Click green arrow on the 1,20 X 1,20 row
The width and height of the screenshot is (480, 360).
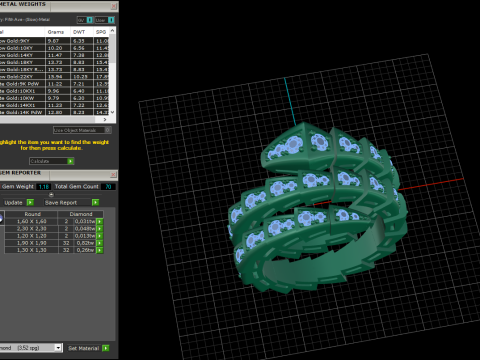(x=100, y=236)
